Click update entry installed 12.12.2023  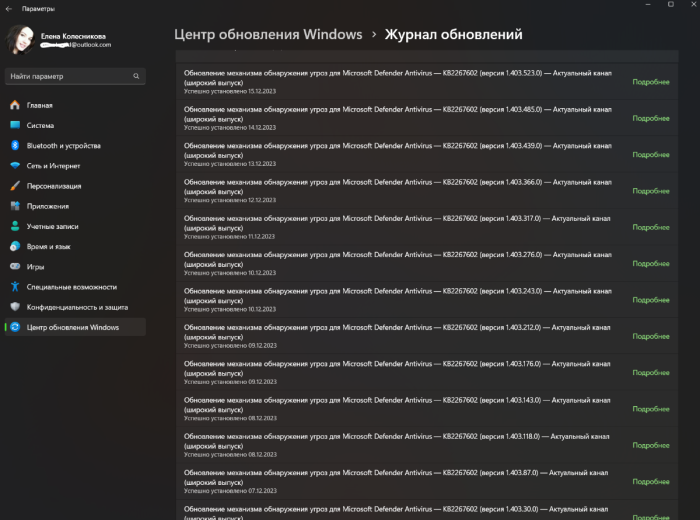[427, 191]
